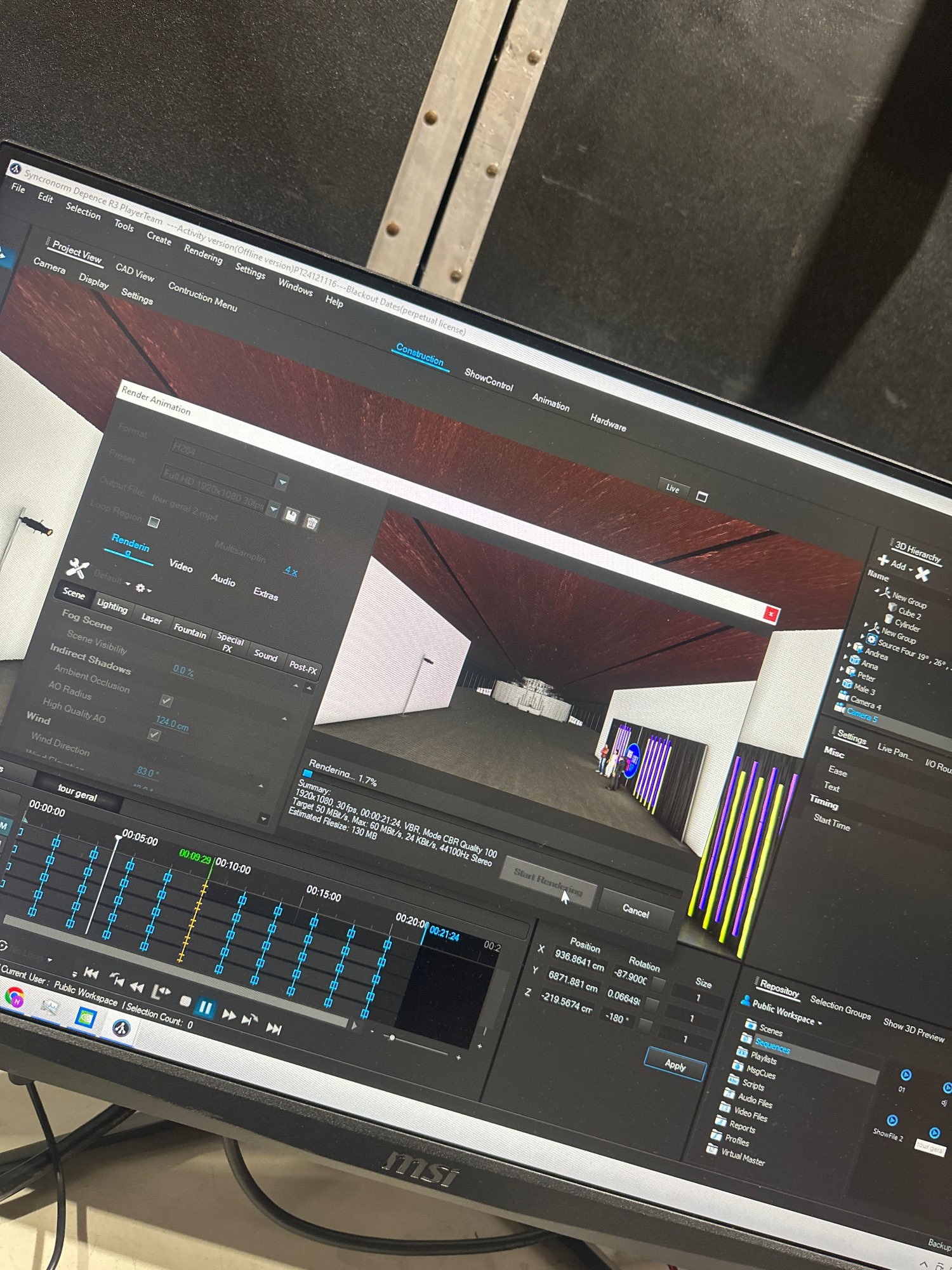Click the 00:09:29 green timeline marker
The height and width of the screenshot is (1270, 952).
tap(195, 858)
